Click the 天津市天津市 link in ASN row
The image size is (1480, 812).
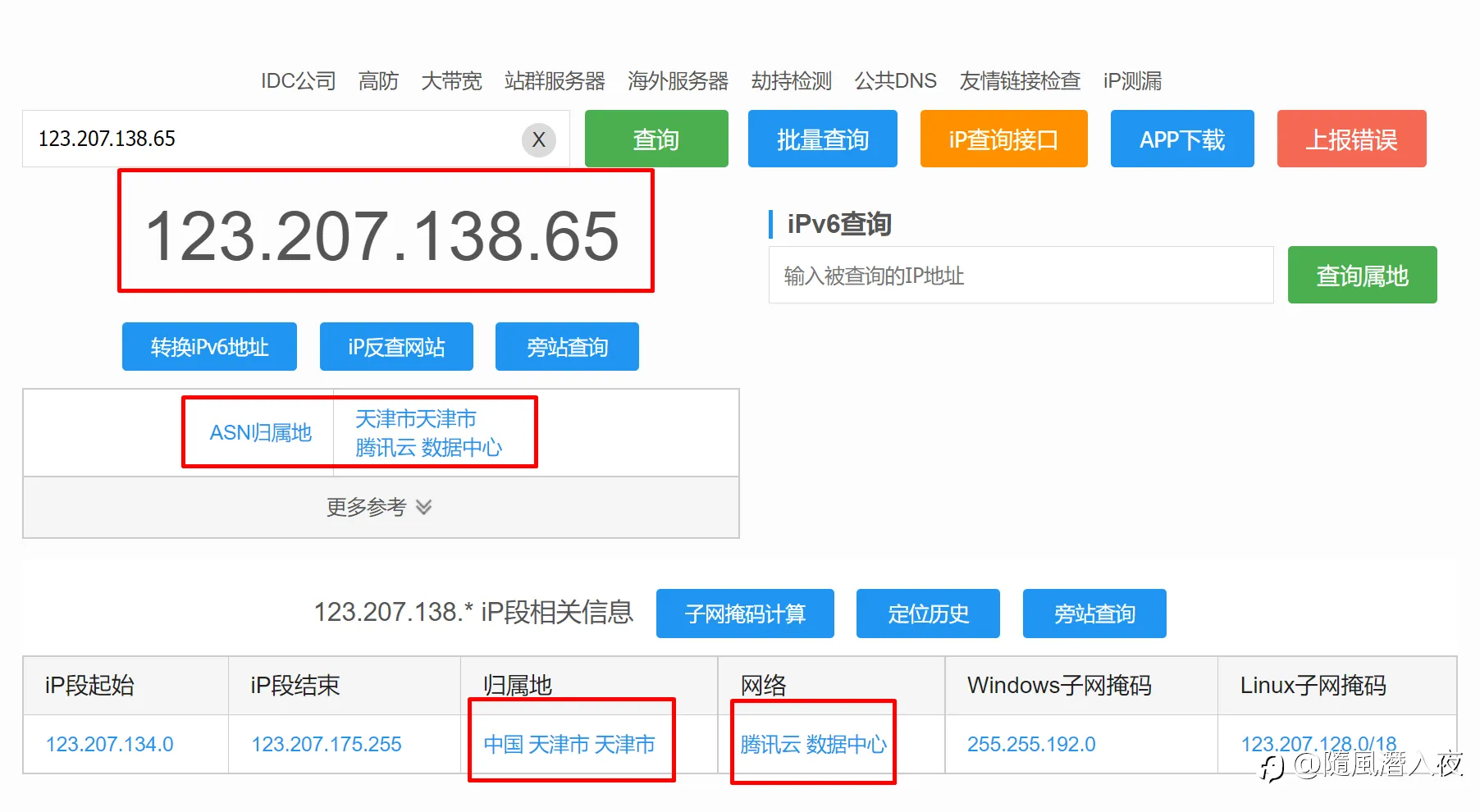[x=416, y=418]
